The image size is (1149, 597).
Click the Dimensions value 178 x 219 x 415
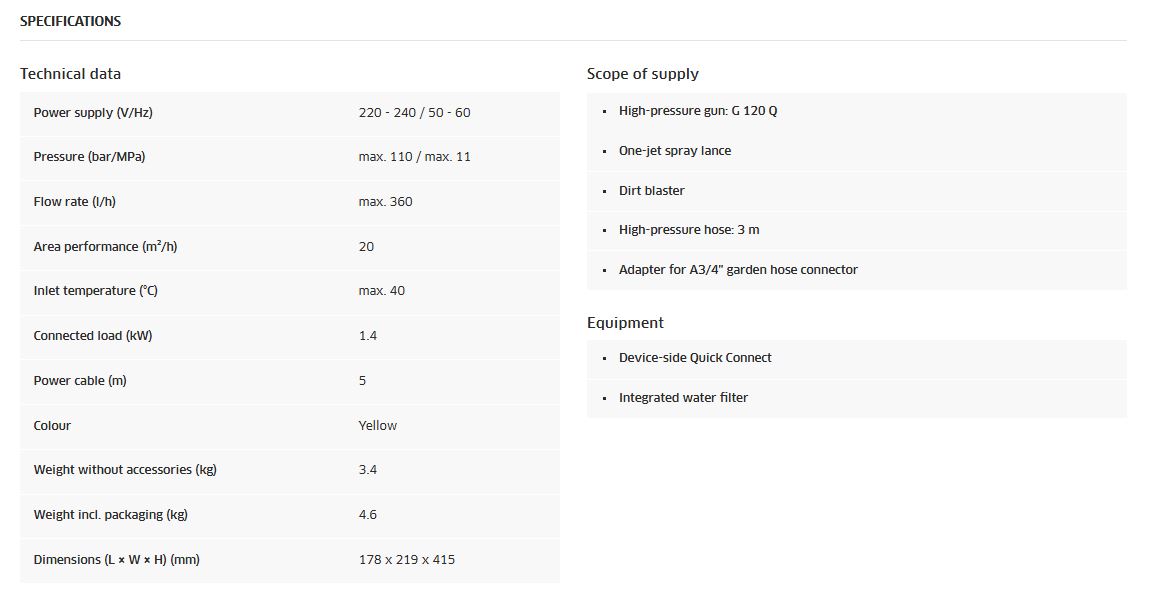point(407,560)
